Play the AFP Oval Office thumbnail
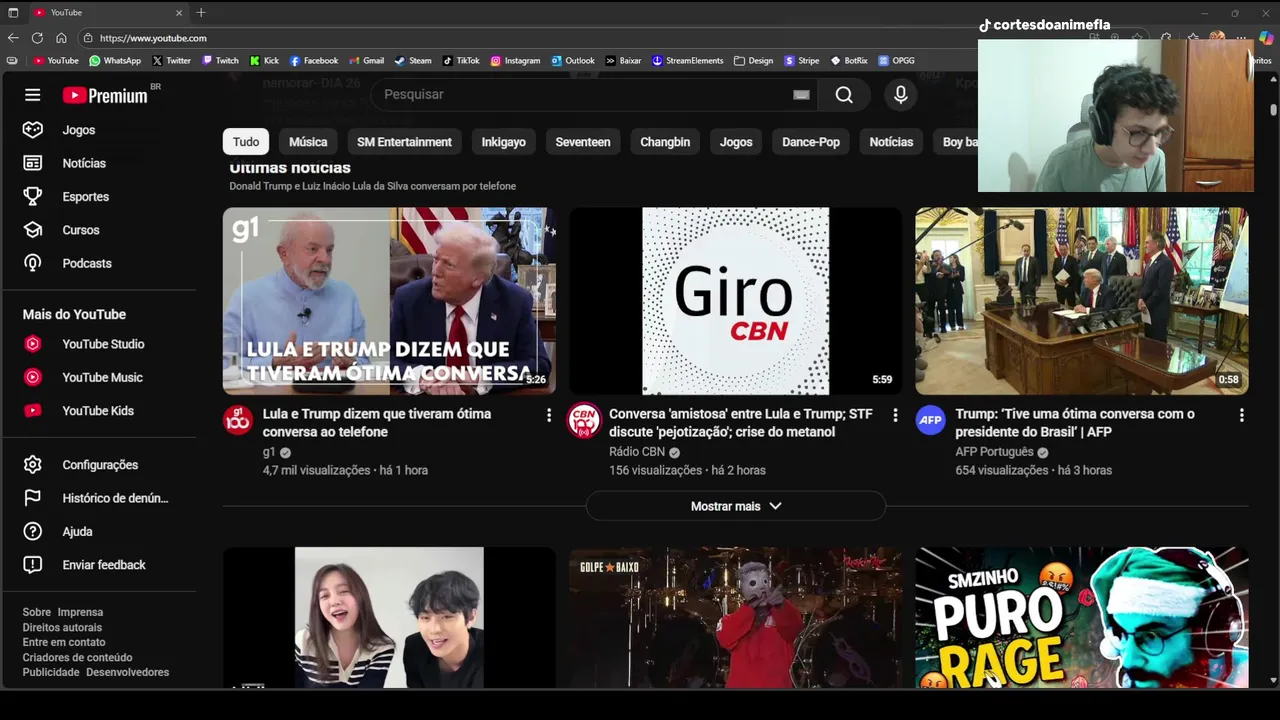The height and width of the screenshot is (720, 1280). click(x=1082, y=301)
